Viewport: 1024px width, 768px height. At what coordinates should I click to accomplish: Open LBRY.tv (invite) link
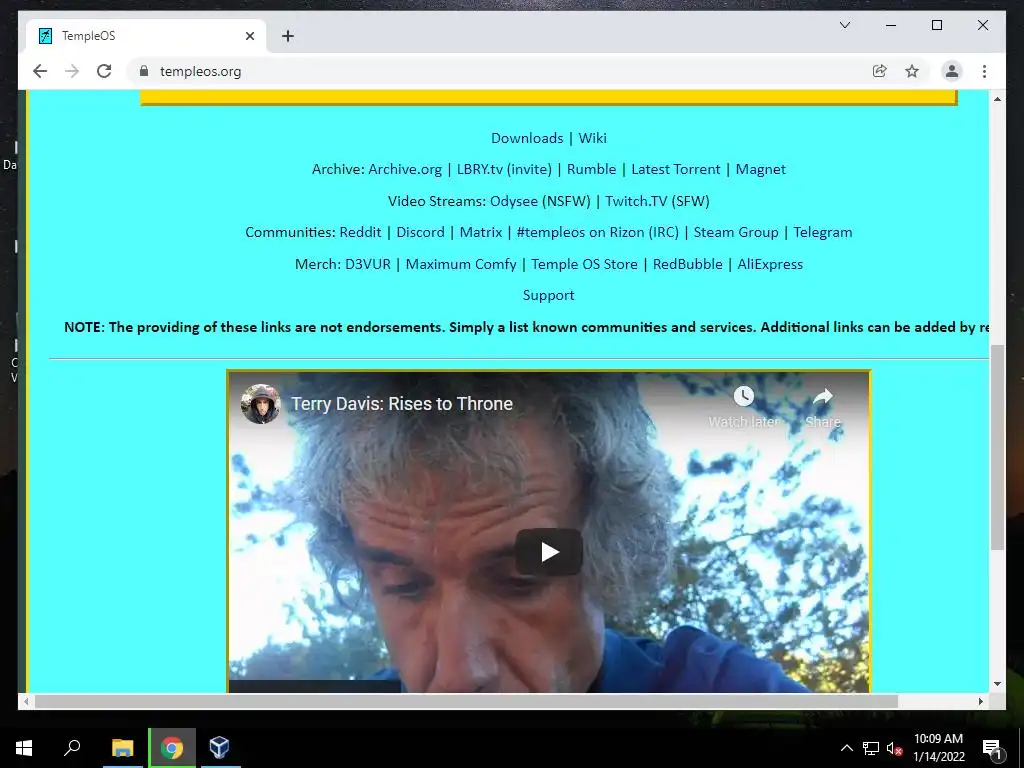[x=504, y=169]
